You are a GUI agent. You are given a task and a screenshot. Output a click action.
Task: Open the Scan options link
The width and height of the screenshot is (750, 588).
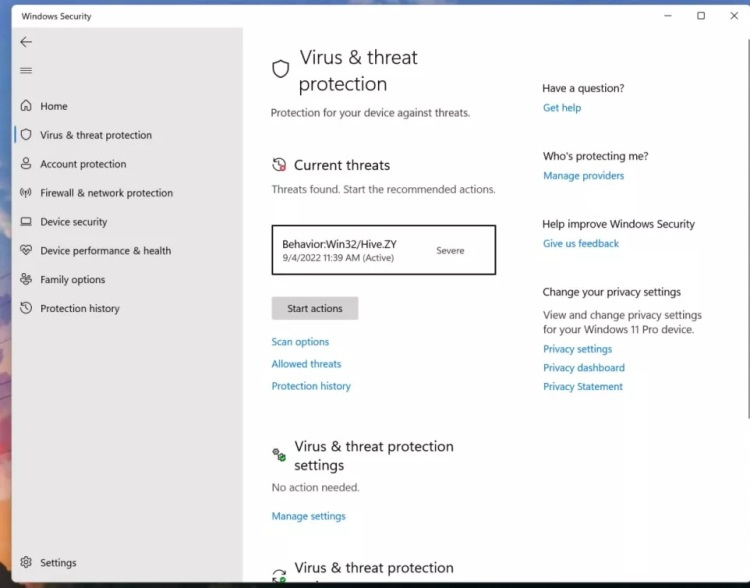[x=300, y=342]
